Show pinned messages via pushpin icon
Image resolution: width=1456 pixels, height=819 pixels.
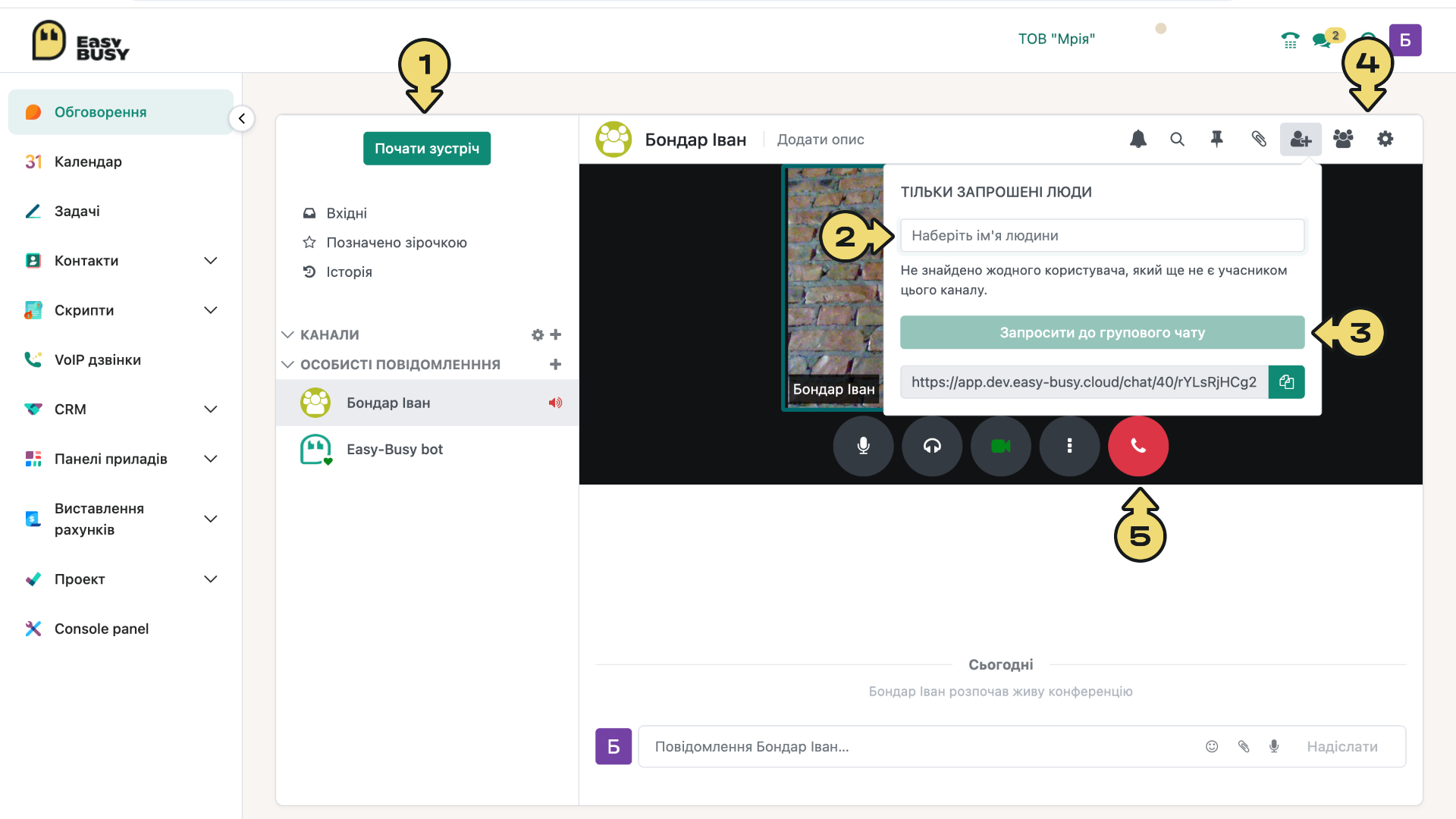coord(1217,139)
